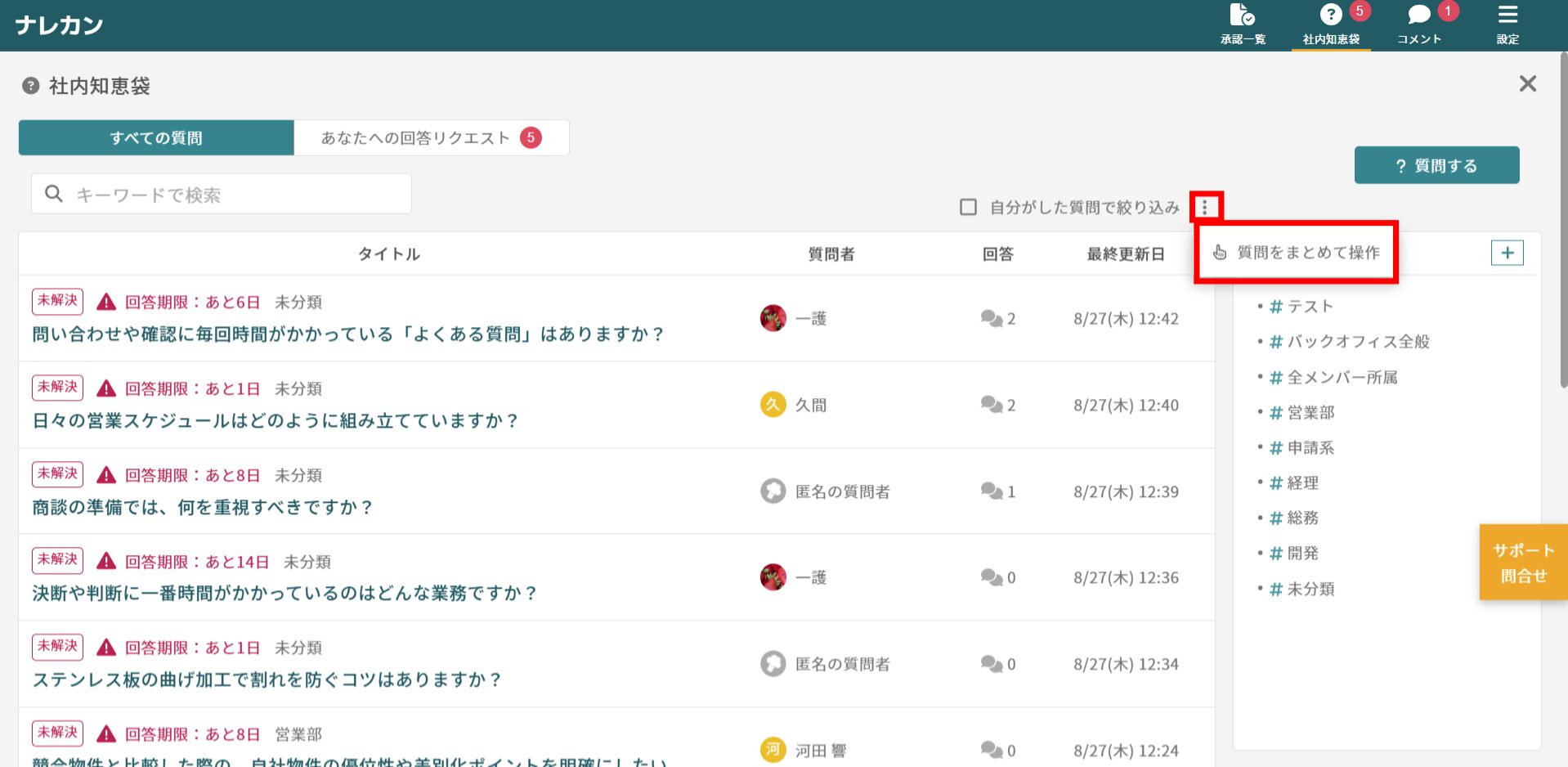Click reply count icon on 12:40 row
1568x767 pixels.
[x=992, y=405]
